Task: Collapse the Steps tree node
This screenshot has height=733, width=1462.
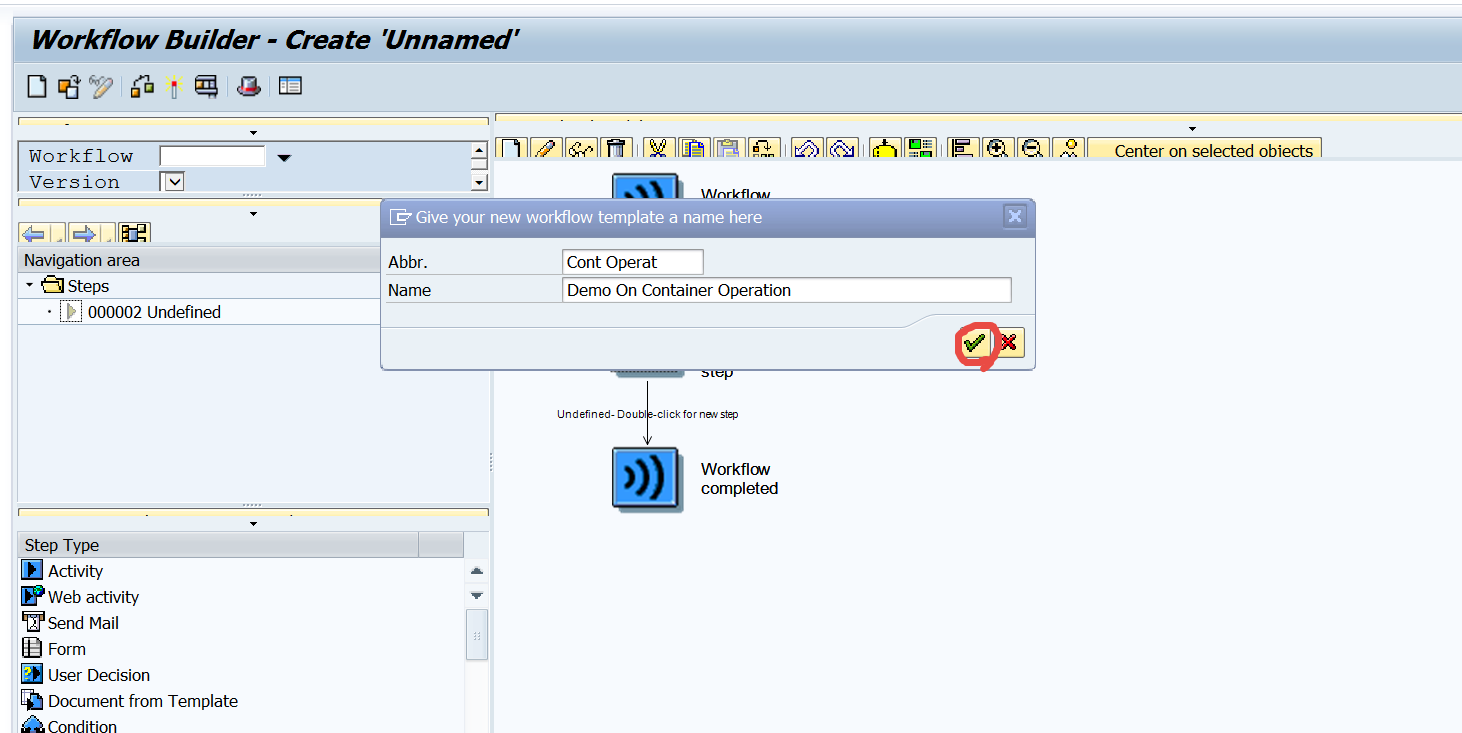Action: click(29, 285)
